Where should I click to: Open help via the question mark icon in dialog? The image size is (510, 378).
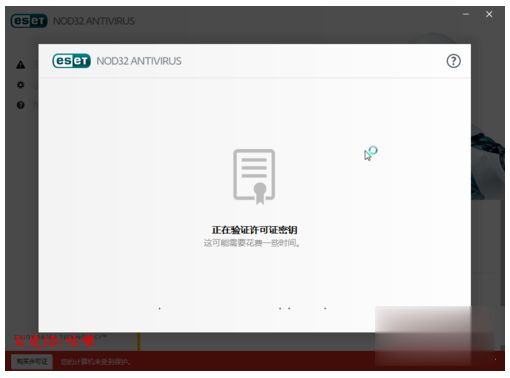(x=453, y=61)
